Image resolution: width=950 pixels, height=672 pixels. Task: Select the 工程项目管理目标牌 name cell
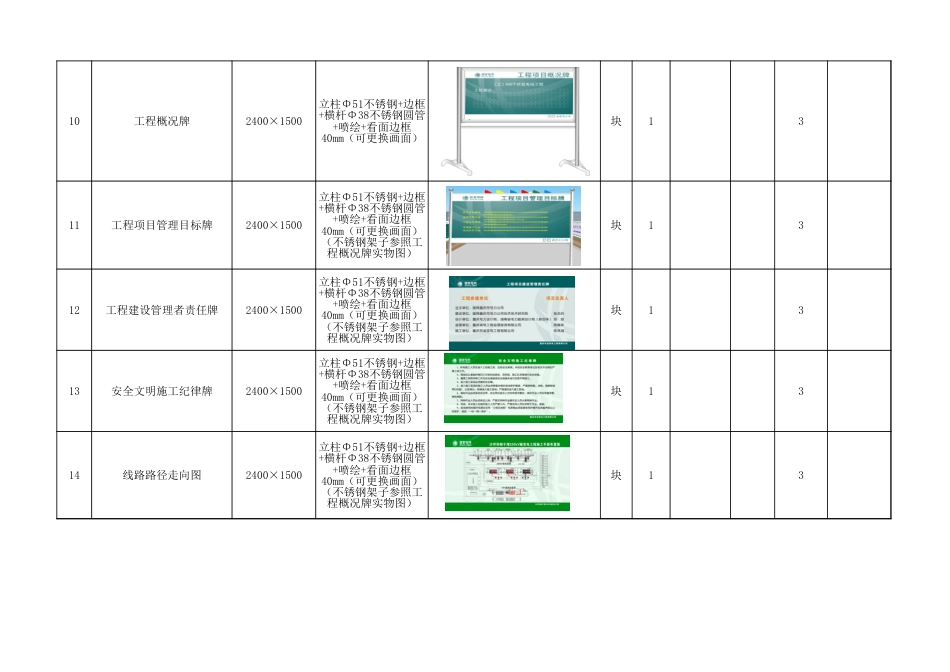(160, 225)
